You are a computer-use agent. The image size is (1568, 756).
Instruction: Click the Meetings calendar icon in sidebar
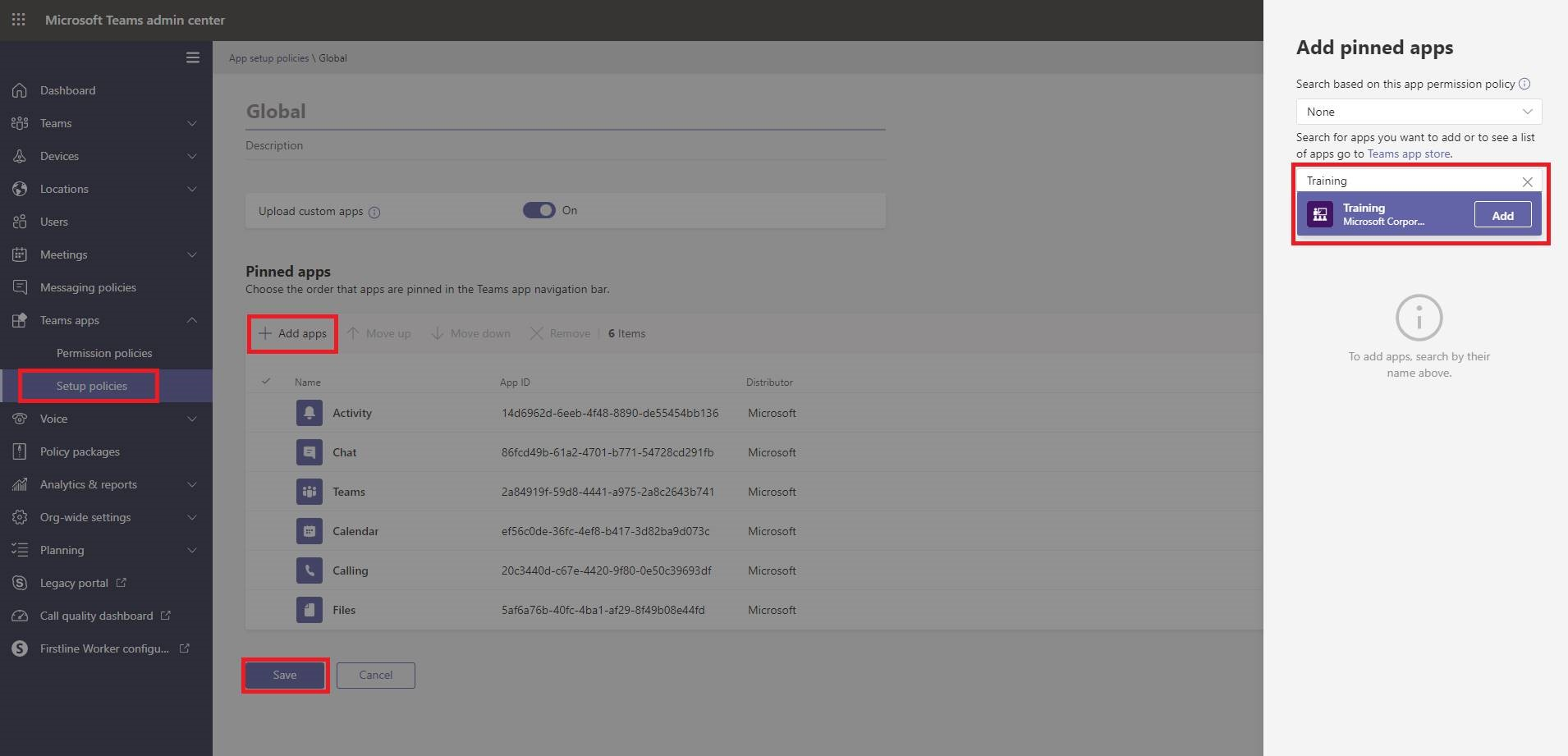point(20,254)
